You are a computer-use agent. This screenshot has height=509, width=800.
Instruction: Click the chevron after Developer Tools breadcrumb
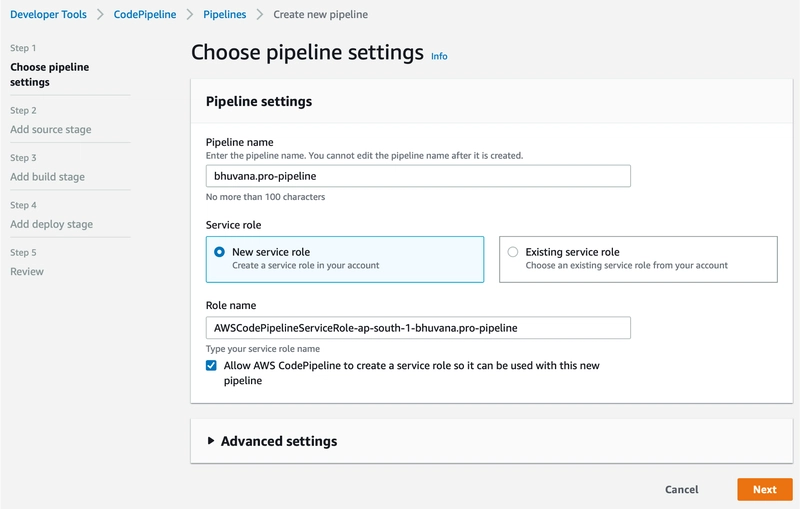(x=100, y=15)
